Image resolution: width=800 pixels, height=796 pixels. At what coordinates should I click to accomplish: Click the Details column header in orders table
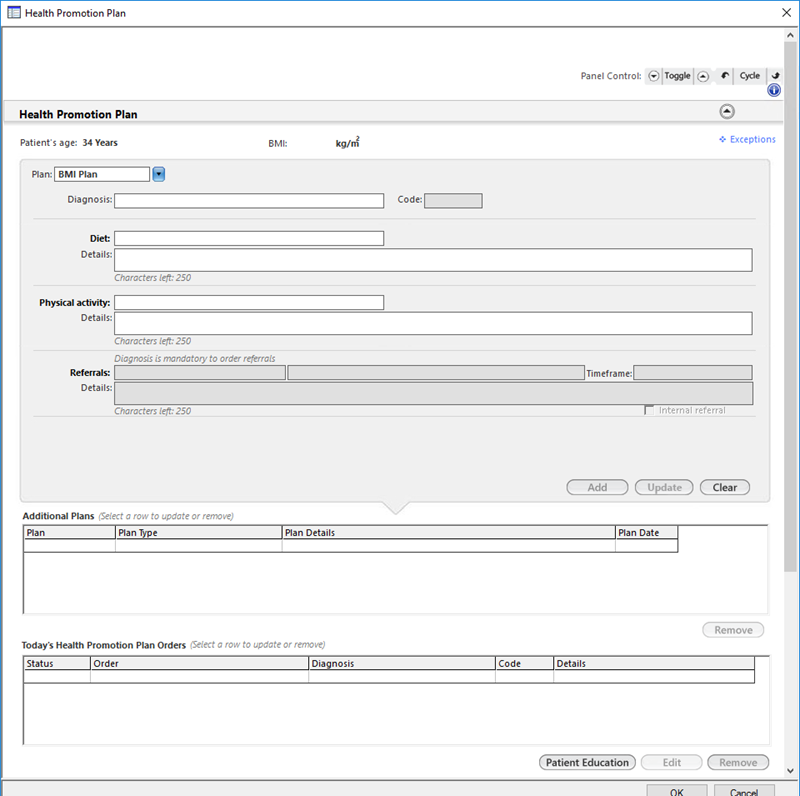654,663
